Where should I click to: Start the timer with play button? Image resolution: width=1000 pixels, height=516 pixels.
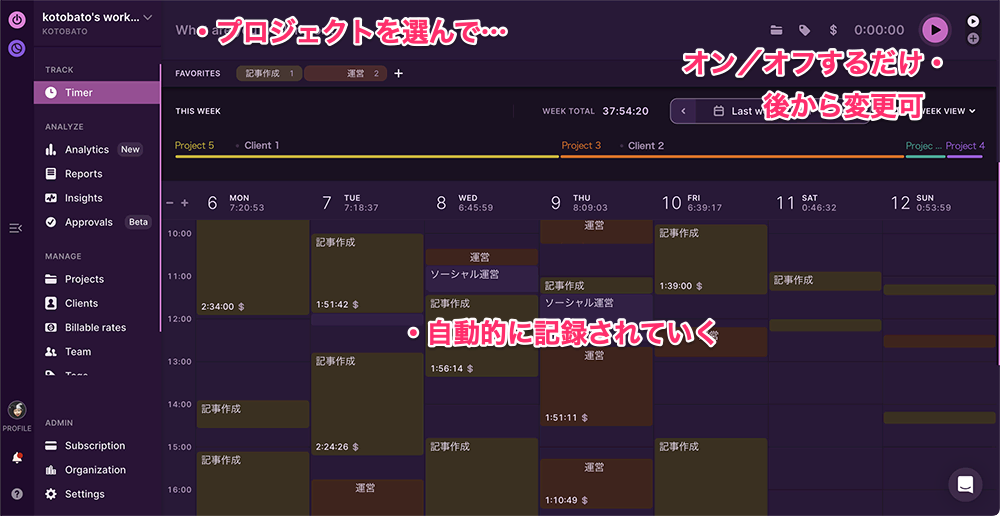935,29
